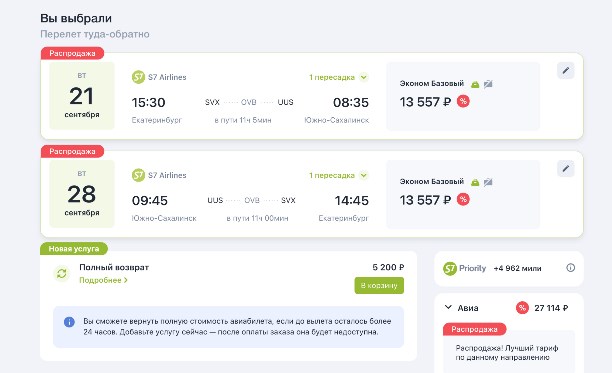Viewport: 612px width, 373px height.
Task: Open the S7 Priority miles info icon
Action: coord(571,268)
